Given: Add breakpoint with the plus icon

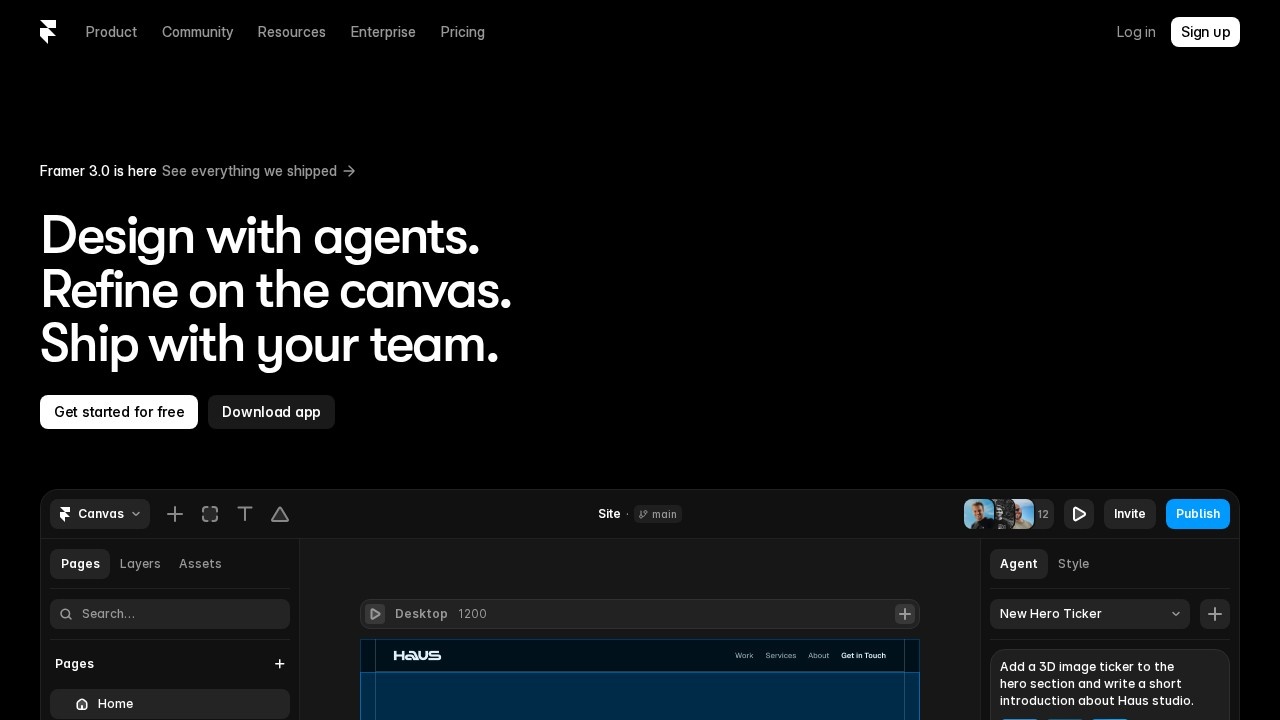Looking at the screenshot, I should (x=905, y=614).
